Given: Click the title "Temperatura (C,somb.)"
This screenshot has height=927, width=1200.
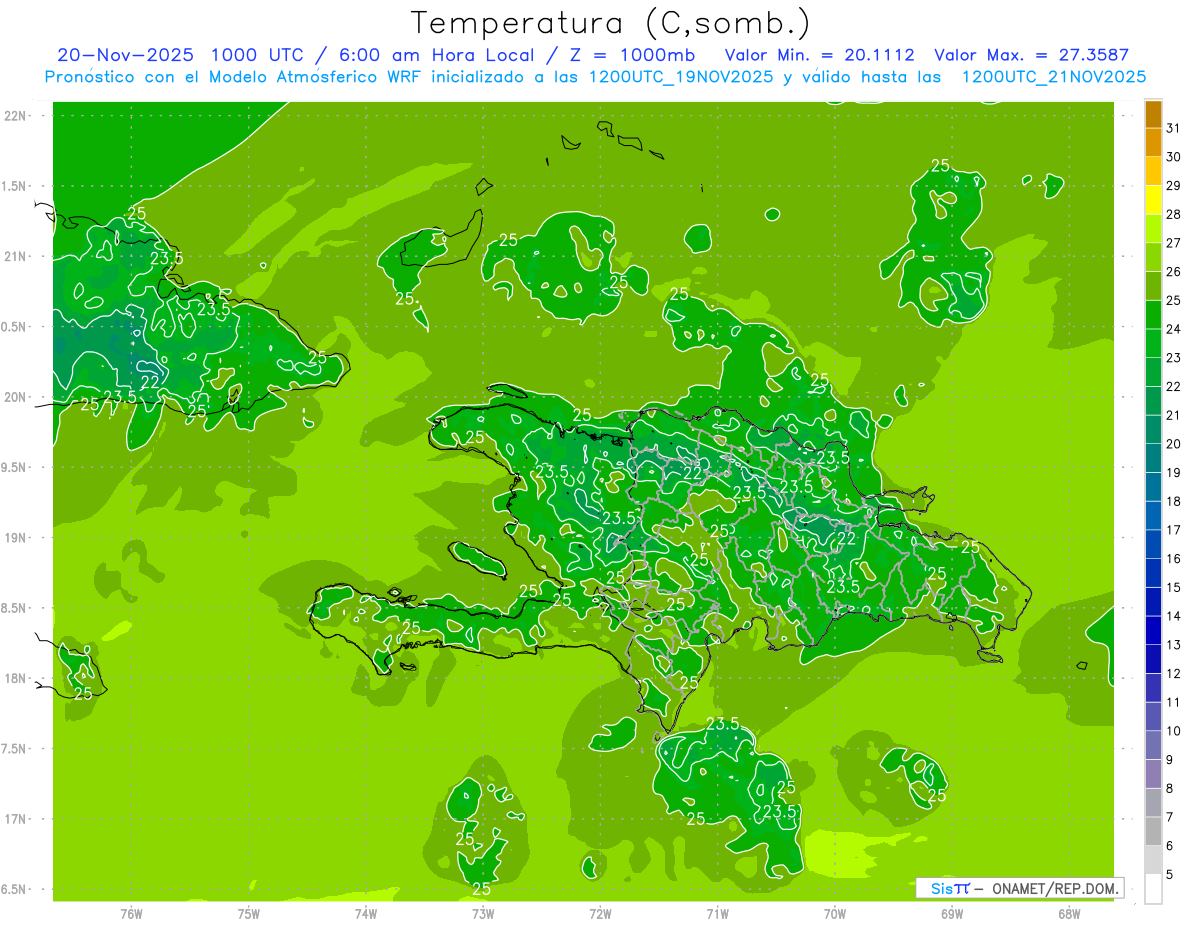Looking at the screenshot, I should 610,23.
